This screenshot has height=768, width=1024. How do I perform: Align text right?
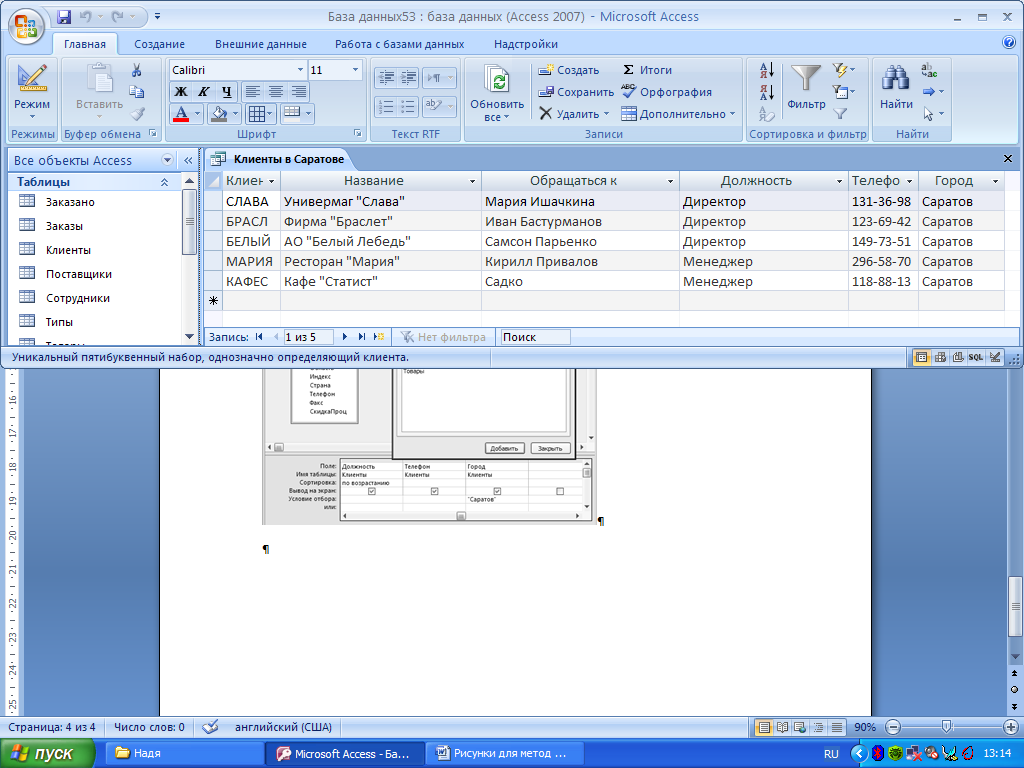pyautogui.click(x=298, y=91)
